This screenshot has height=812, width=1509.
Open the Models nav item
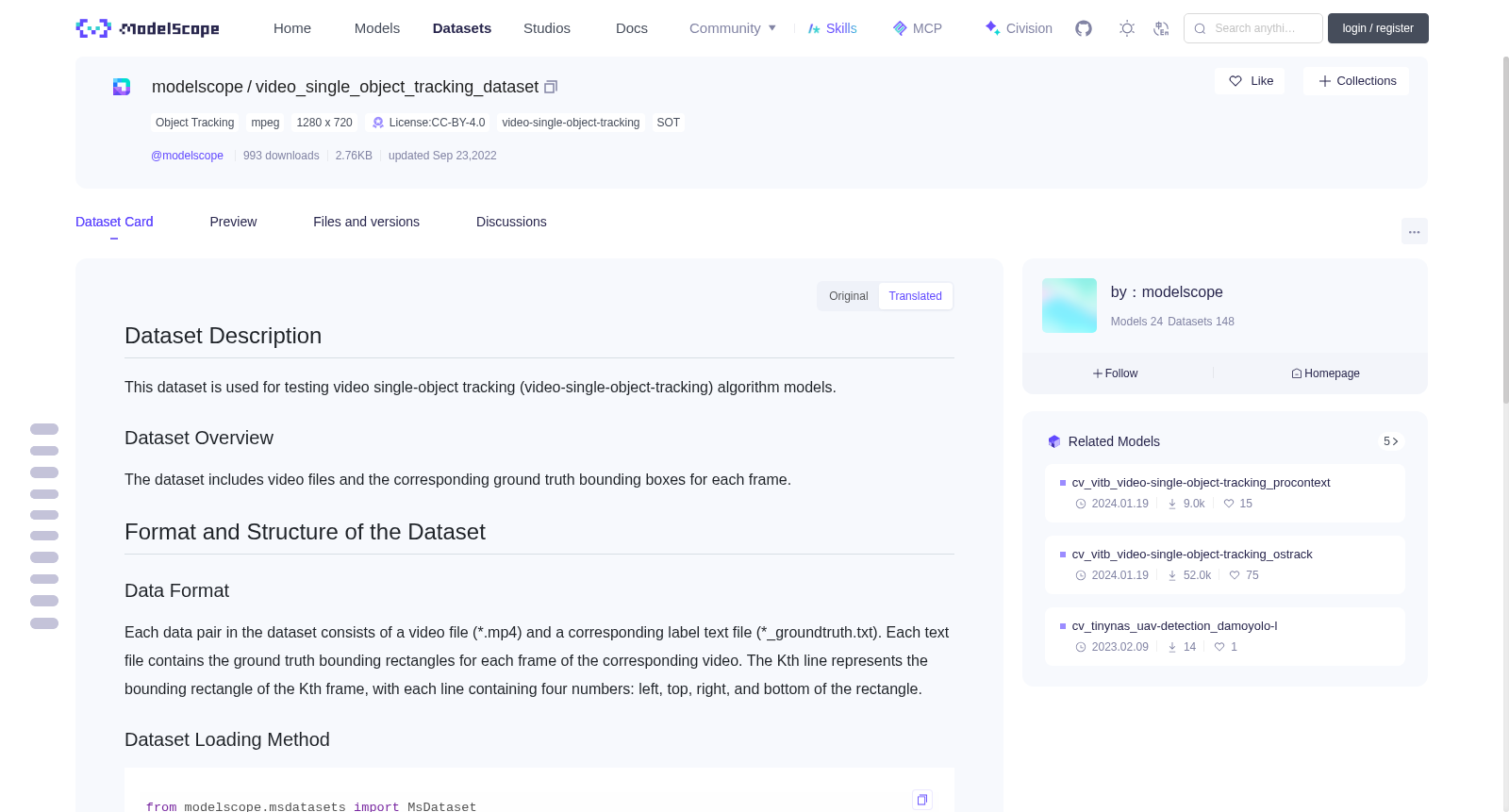(x=377, y=28)
